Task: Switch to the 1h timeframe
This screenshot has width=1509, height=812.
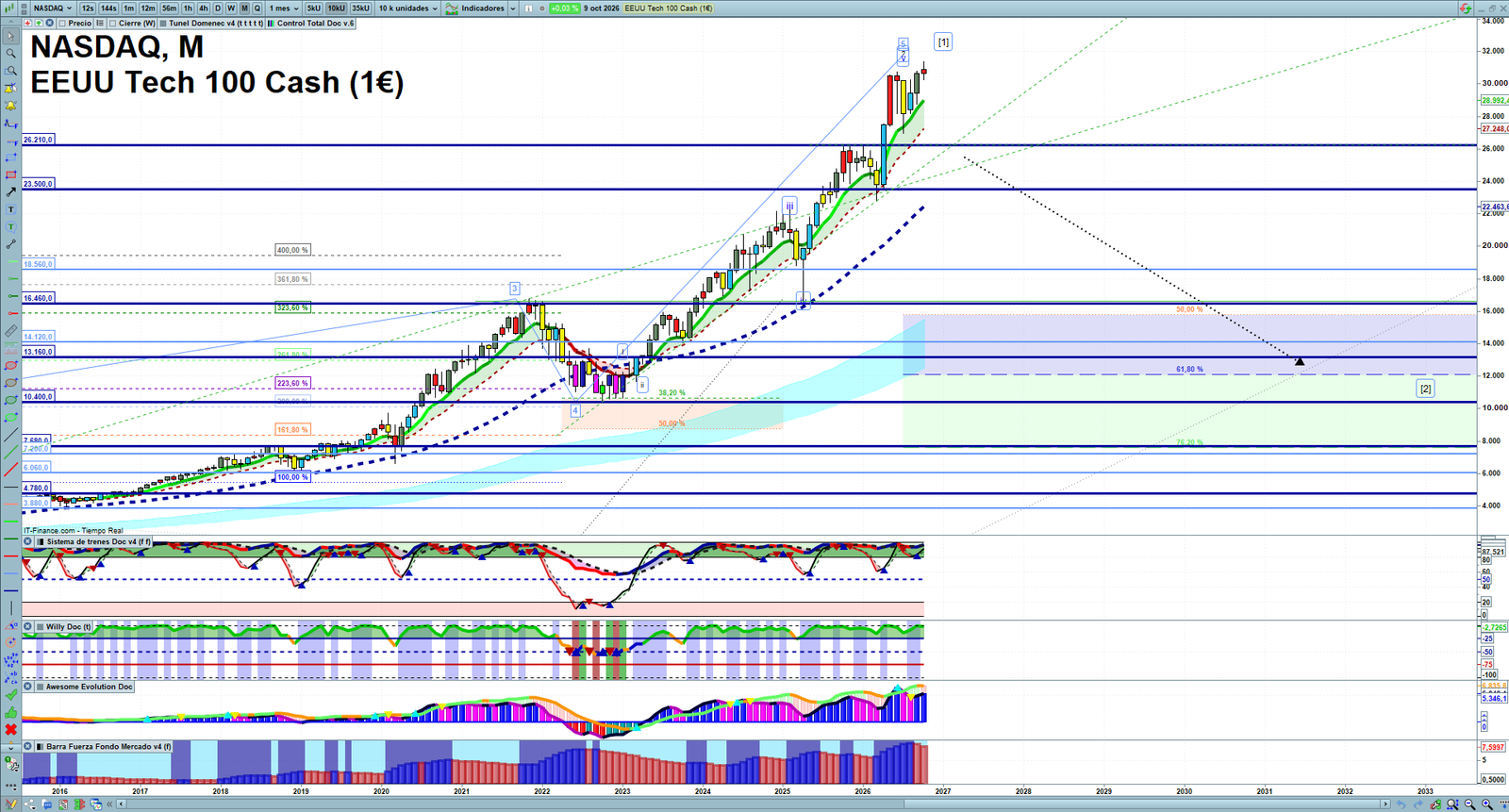Action: click(188, 8)
